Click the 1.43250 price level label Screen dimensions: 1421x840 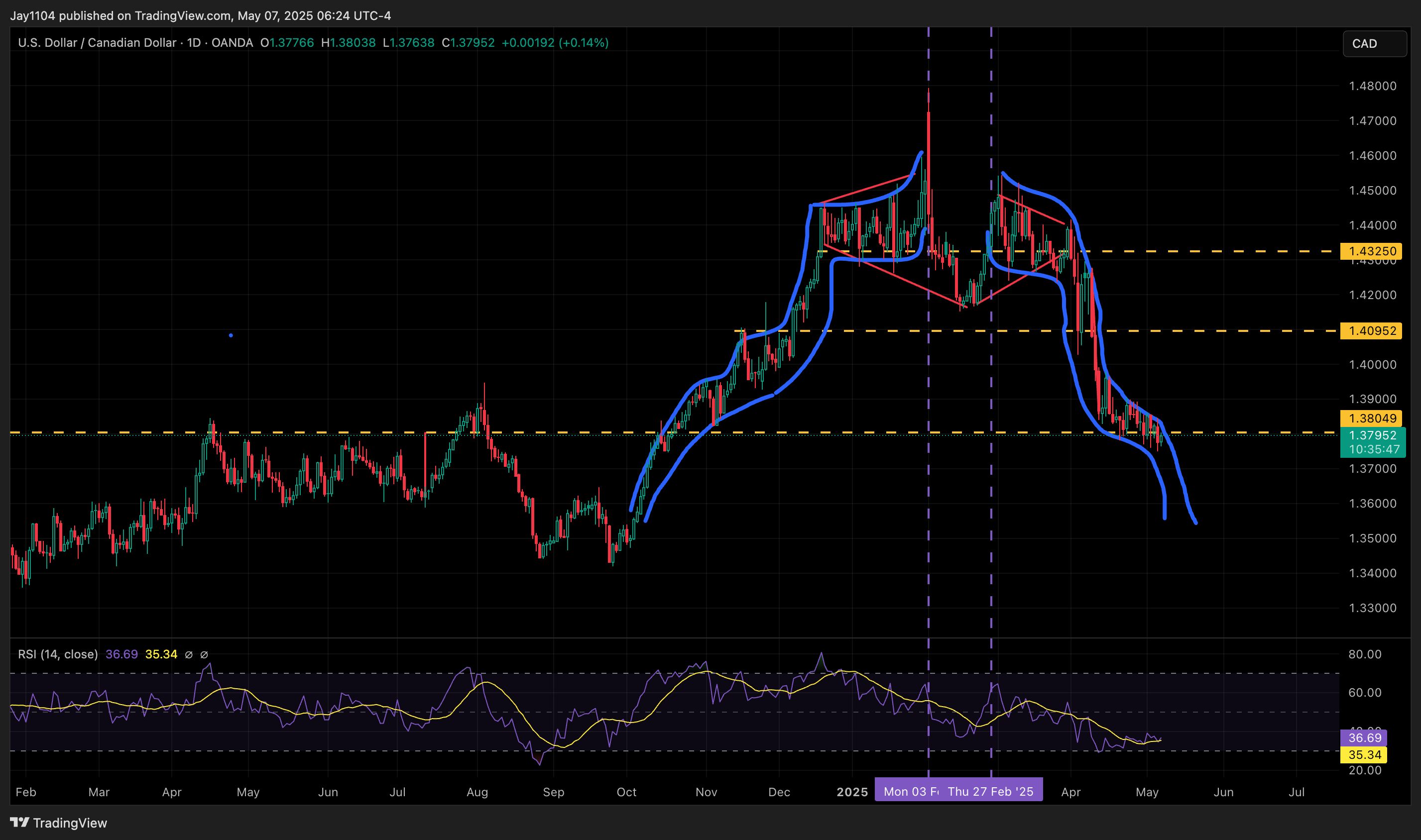pyautogui.click(x=1371, y=251)
